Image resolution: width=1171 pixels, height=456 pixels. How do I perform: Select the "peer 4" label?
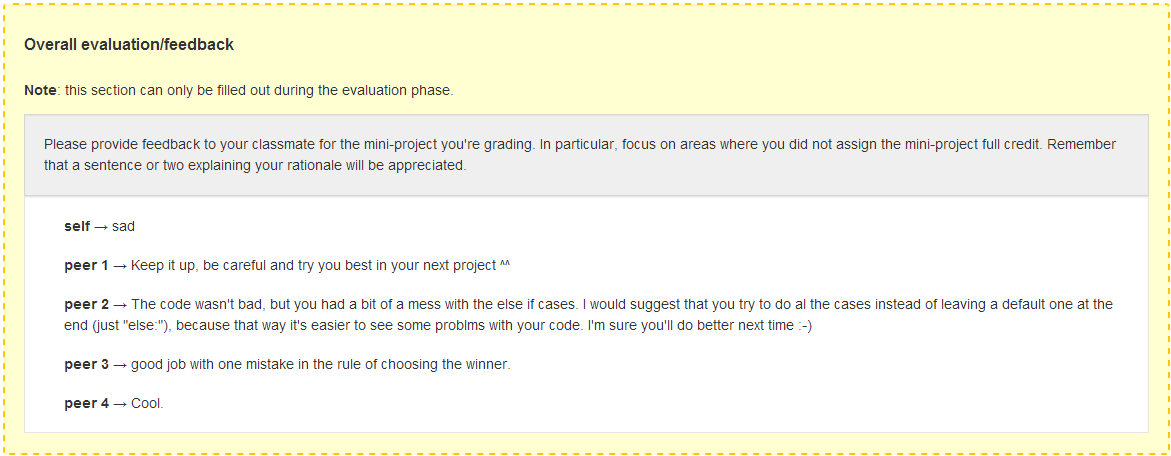[86, 404]
